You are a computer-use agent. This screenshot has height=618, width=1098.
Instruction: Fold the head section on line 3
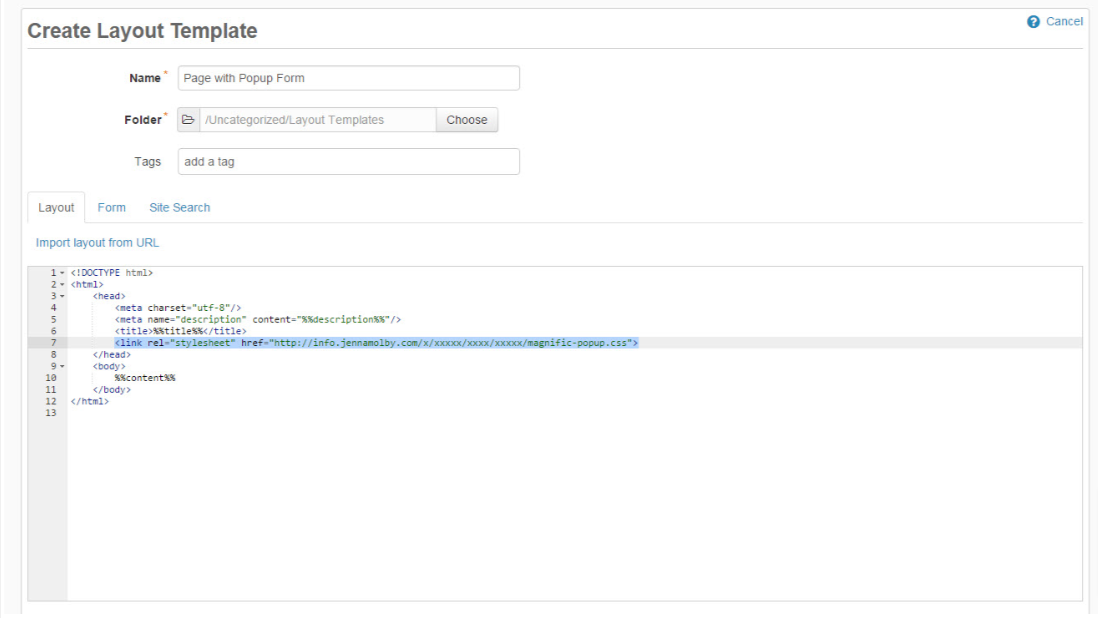[62, 296]
